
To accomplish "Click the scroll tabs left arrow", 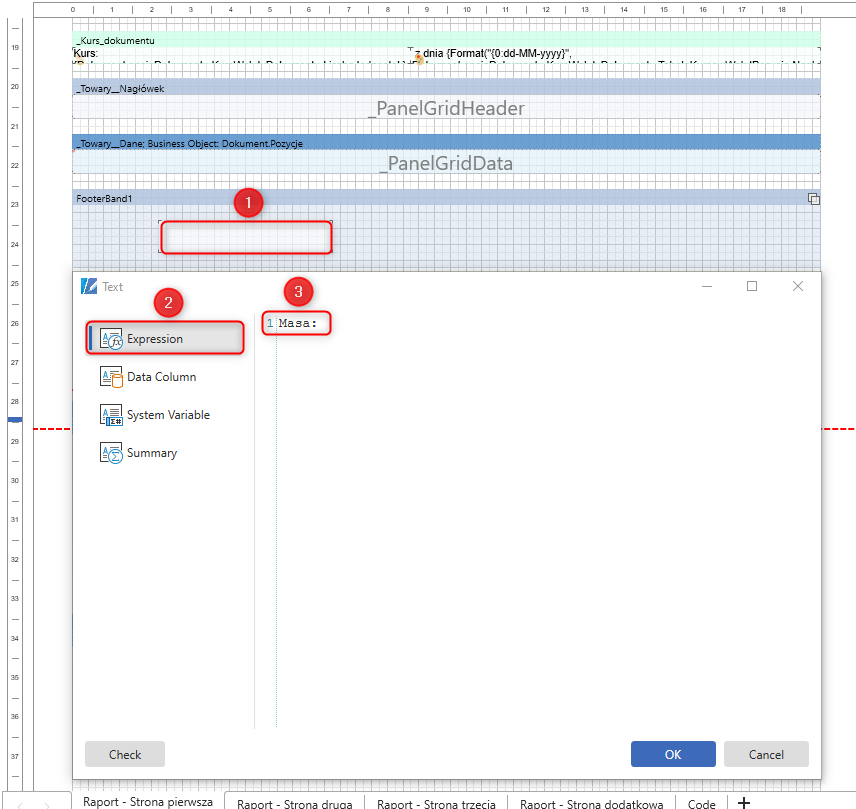I will point(20,805).
